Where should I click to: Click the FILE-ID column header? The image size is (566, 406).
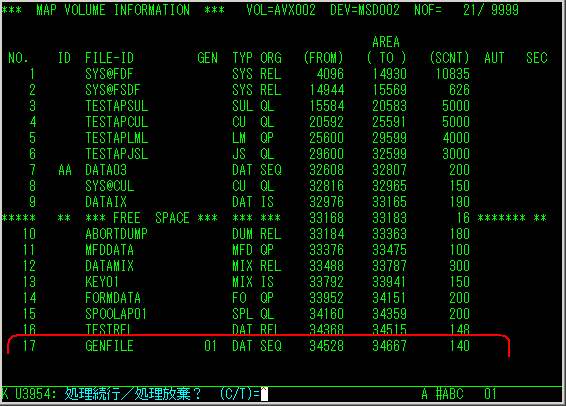(x=109, y=58)
